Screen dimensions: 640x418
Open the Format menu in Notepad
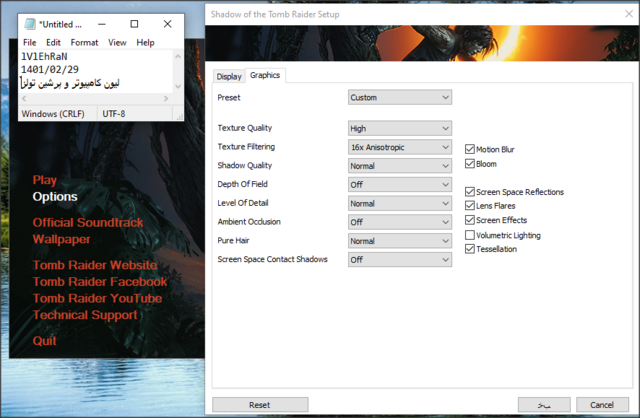pyautogui.click(x=84, y=43)
